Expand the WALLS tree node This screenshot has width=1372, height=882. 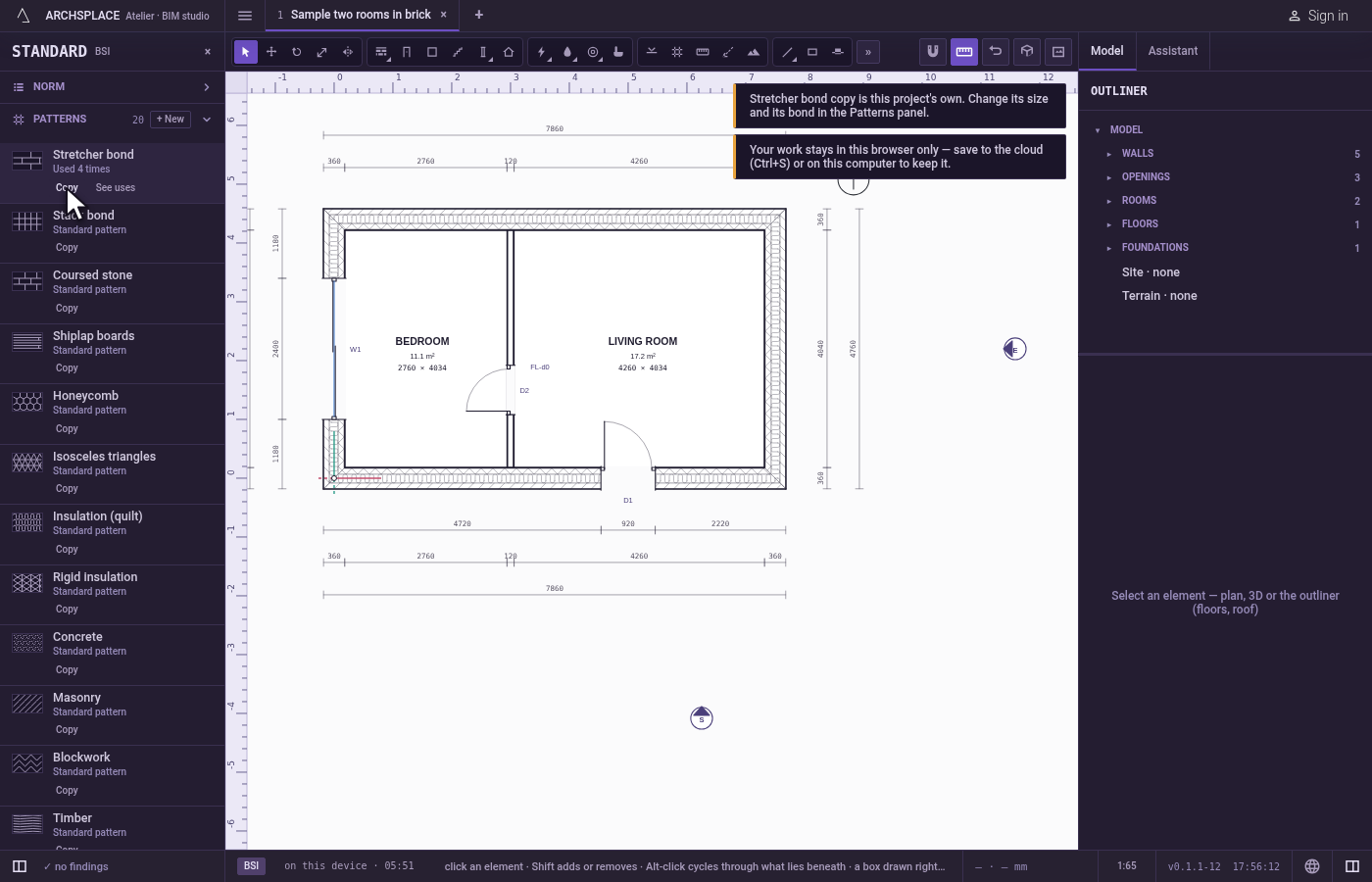pos(1109,154)
